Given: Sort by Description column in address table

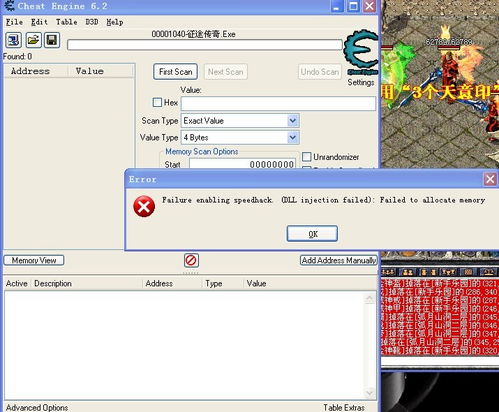Looking at the screenshot, I should pyautogui.click(x=87, y=283).
